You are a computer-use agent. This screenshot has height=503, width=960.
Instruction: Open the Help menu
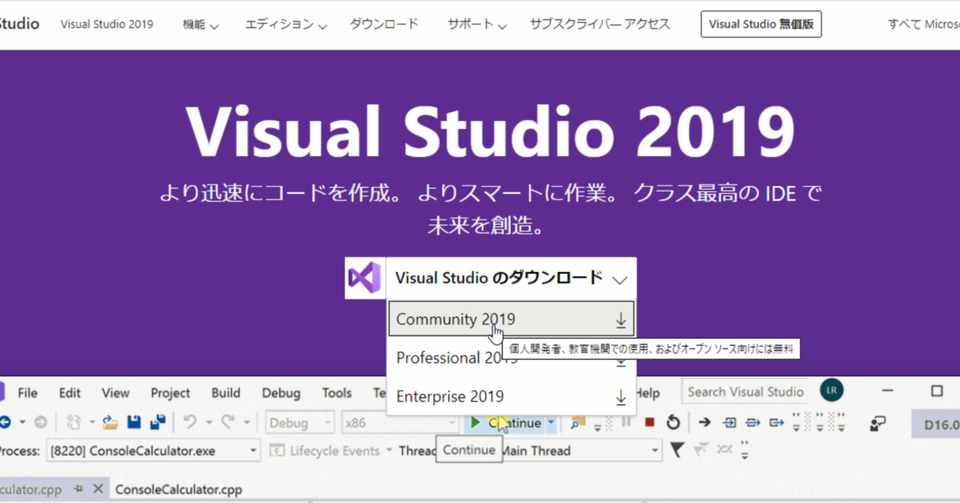648,393
